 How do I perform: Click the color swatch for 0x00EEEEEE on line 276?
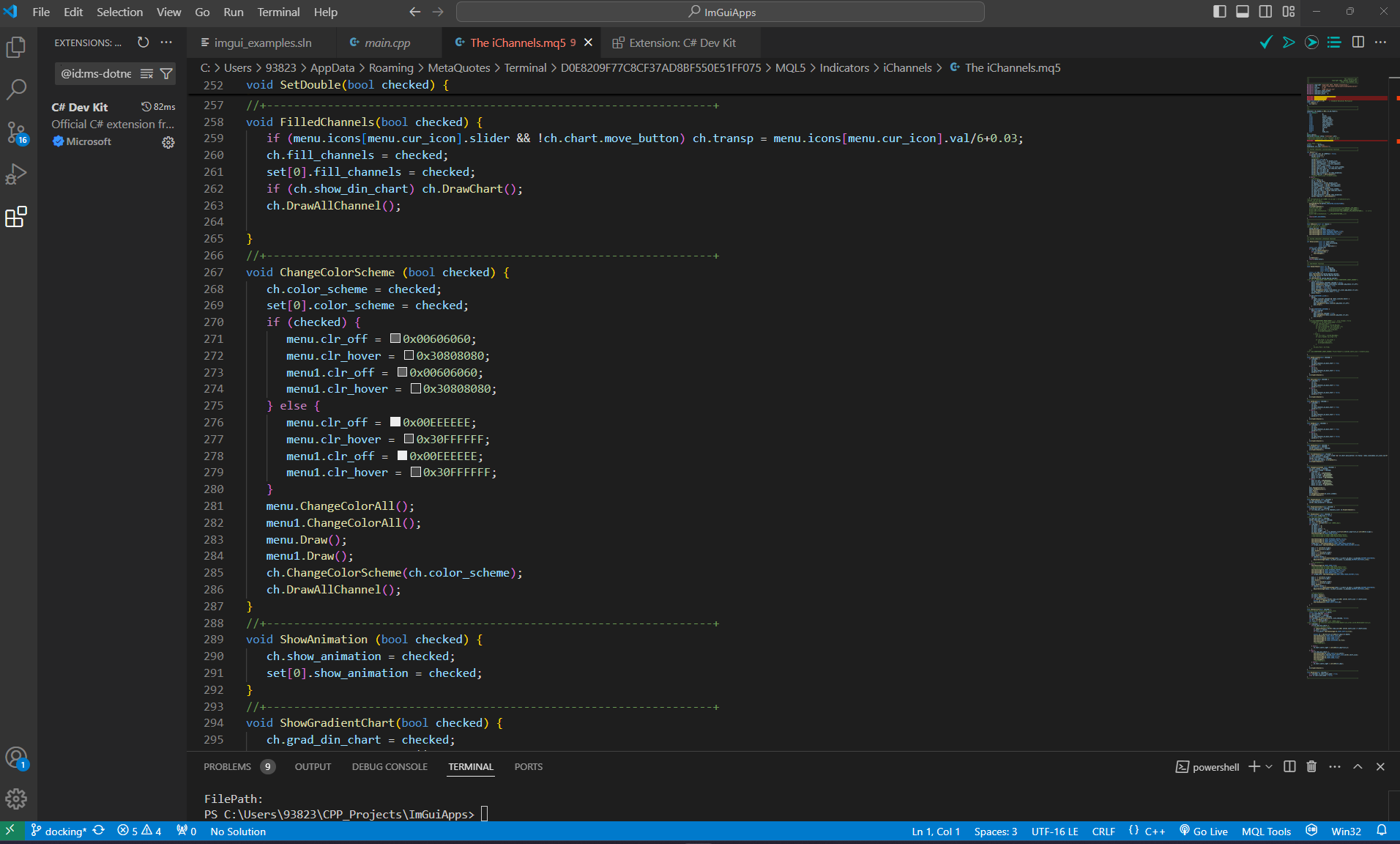tap(395, 422)
